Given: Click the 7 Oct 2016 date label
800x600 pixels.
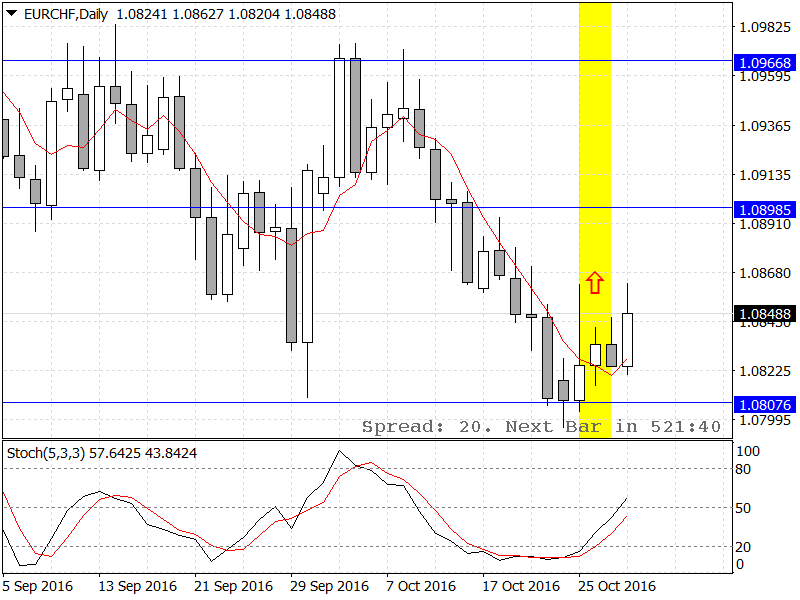Looking at the screenshot, I should [x=421, y=586].
